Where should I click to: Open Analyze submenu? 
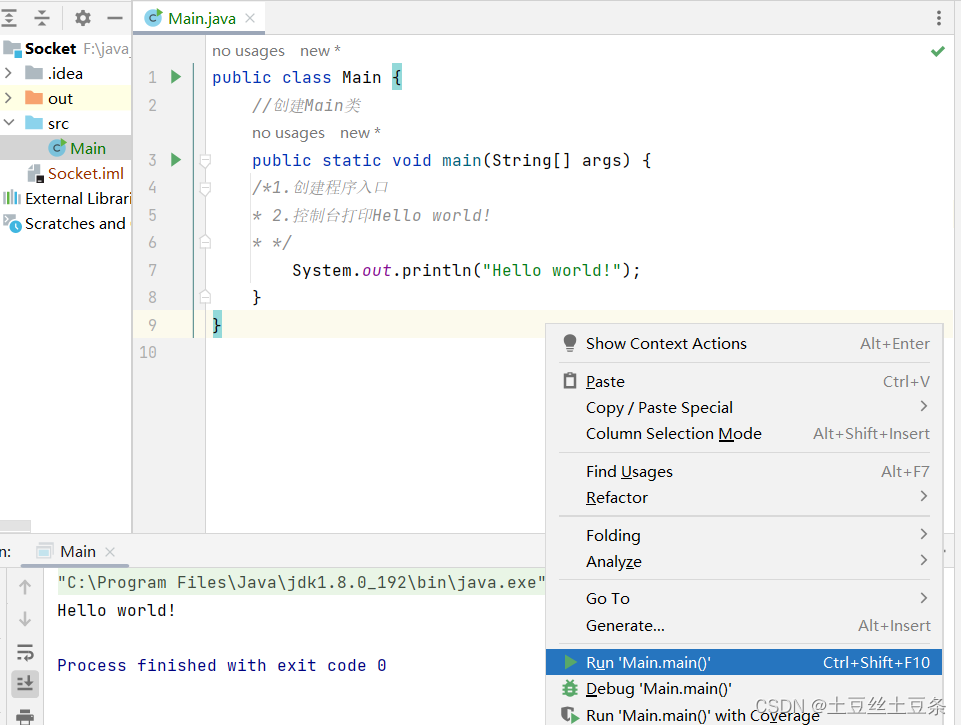(743, 561)
